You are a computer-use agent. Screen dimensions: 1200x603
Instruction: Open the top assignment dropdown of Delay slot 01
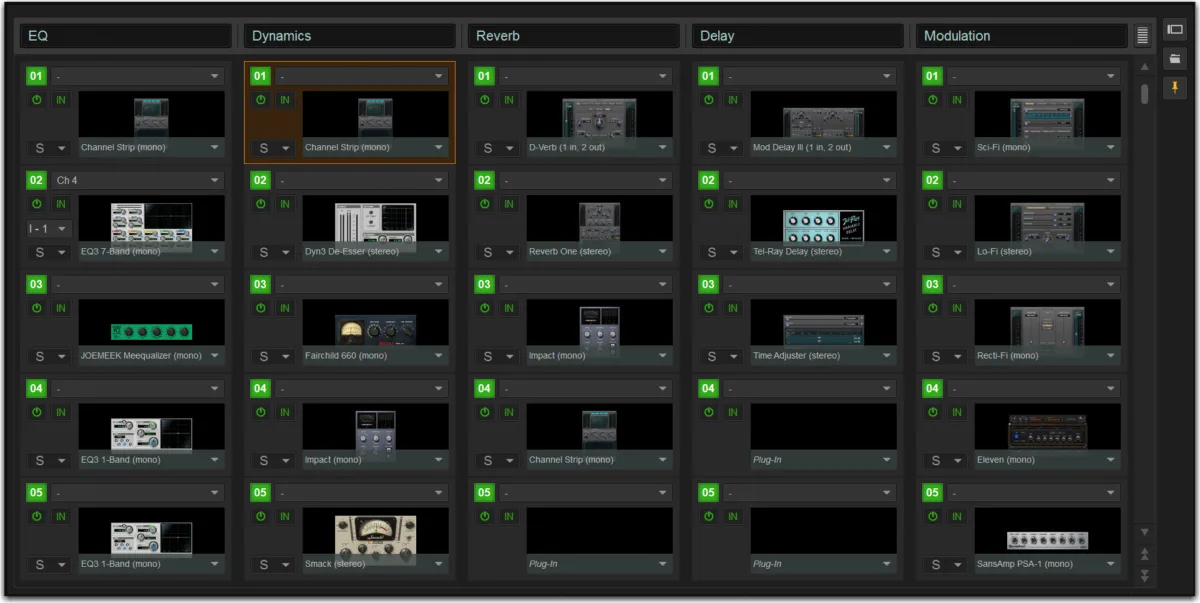click(810, 76)
